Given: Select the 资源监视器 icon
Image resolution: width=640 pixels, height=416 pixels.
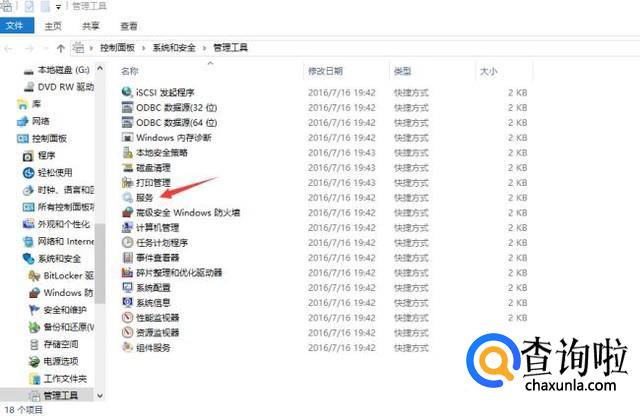Looking at the screenshot, I should 127,332.
